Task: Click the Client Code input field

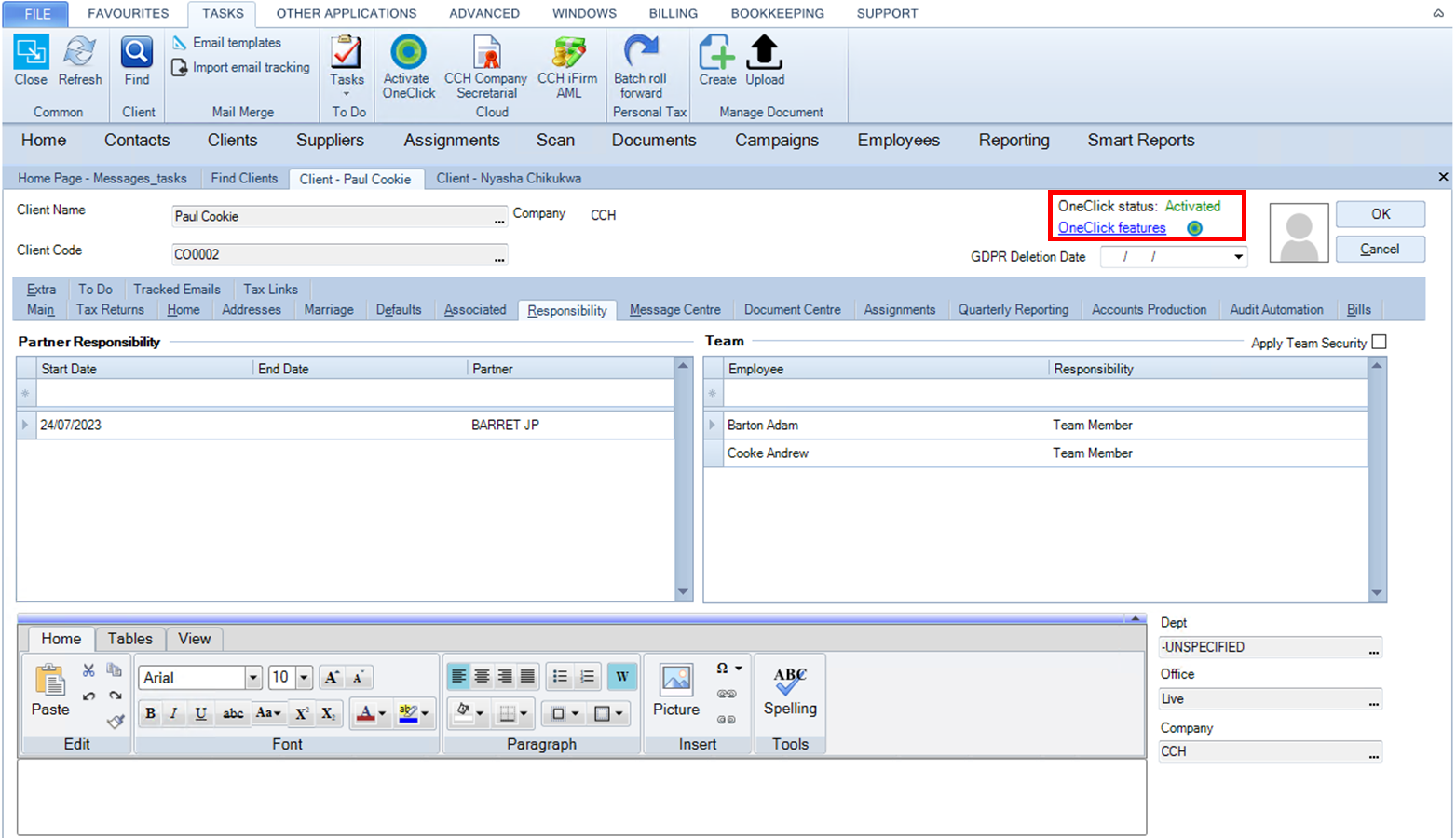Action: click(x=340, y=255)
